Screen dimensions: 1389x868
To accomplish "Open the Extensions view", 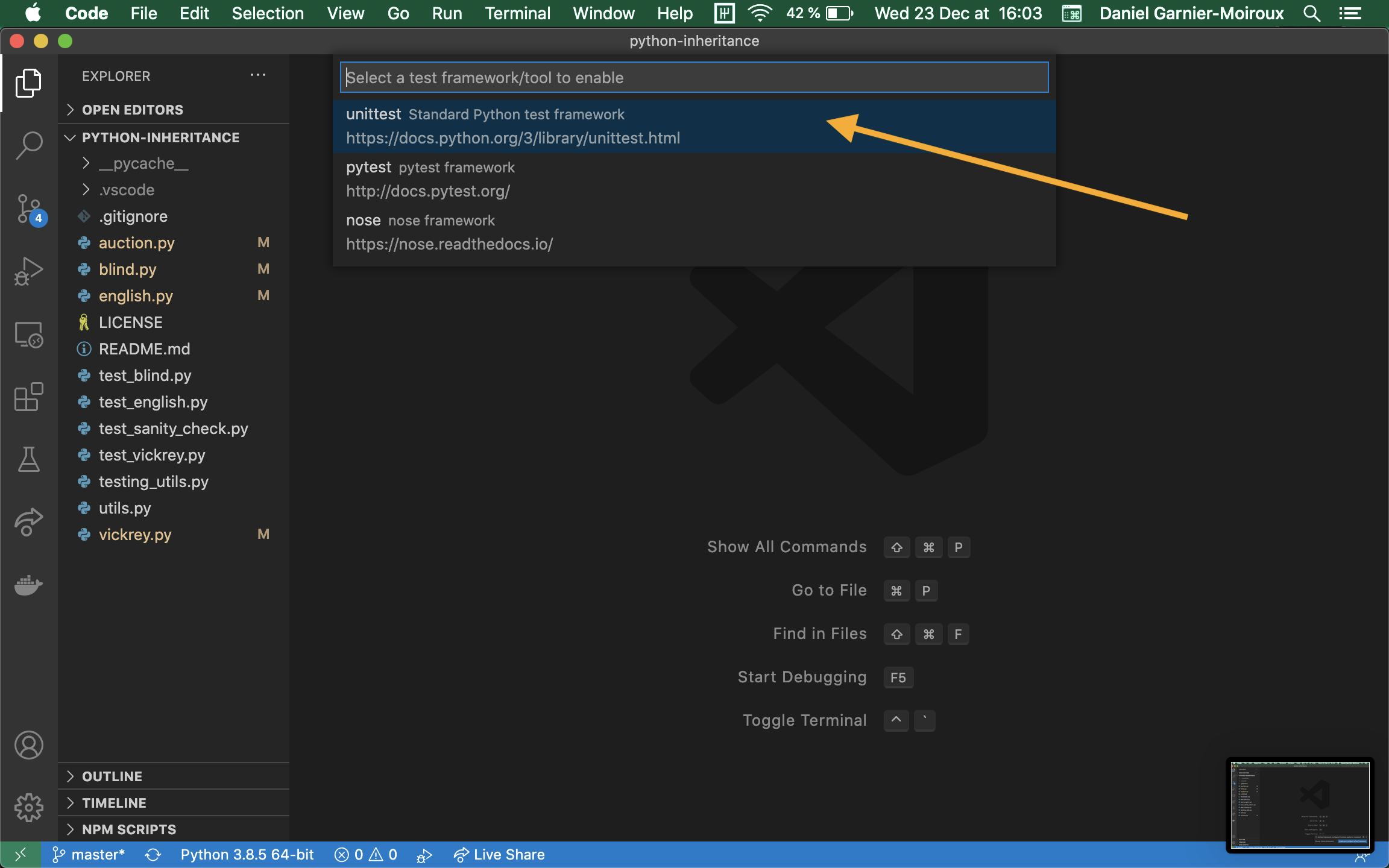I will [28, 397].
